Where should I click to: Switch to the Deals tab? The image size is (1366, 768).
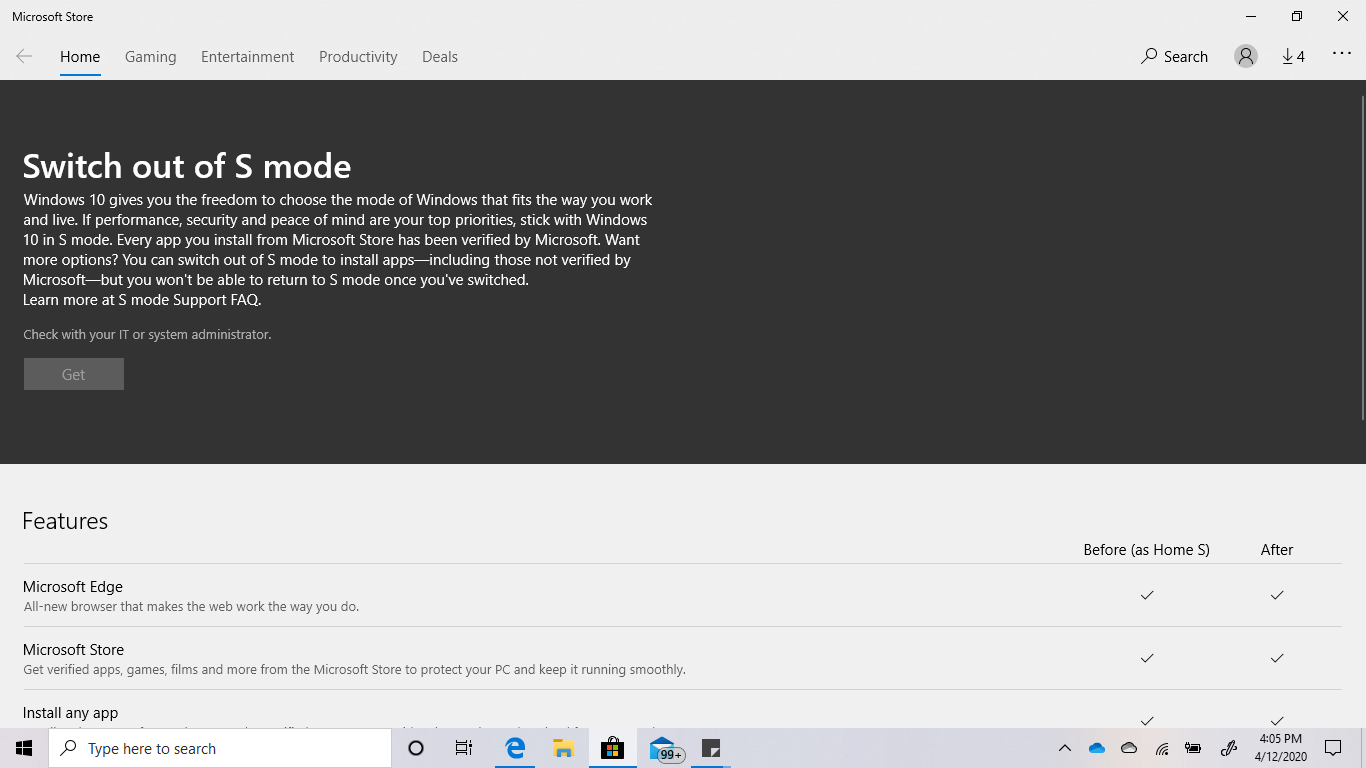(440, 57)
